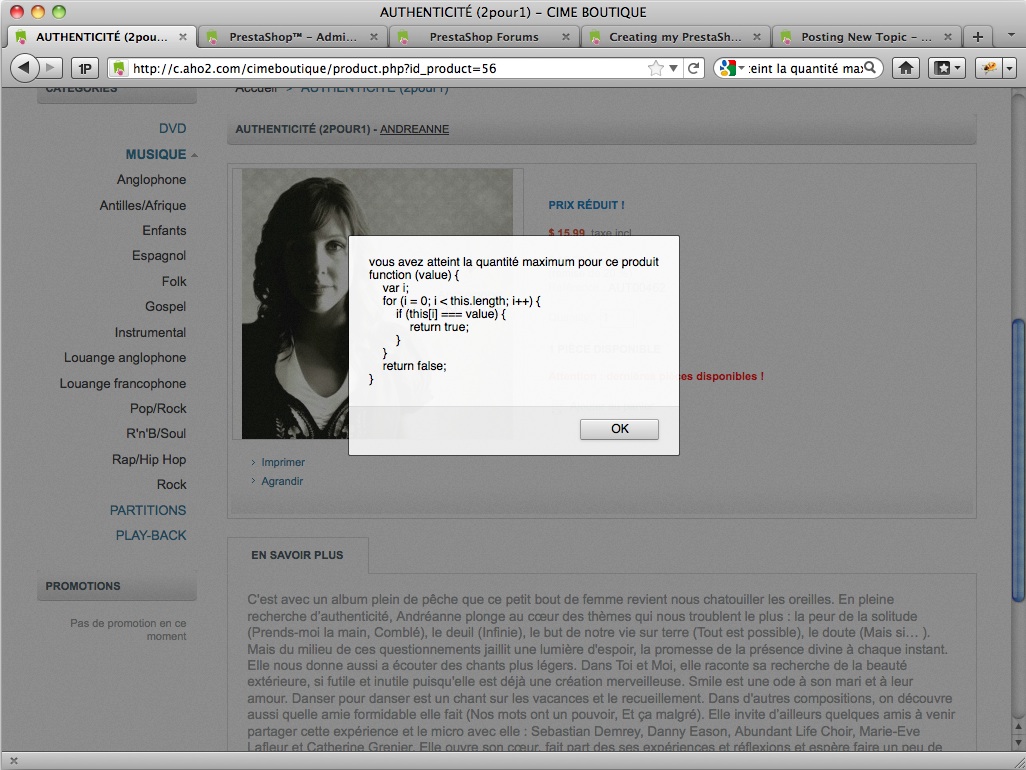Image resolution: width=1026 pixels, height=770 pixels.
Task: Close the status bar with the x icon
Action: point(14,760)
